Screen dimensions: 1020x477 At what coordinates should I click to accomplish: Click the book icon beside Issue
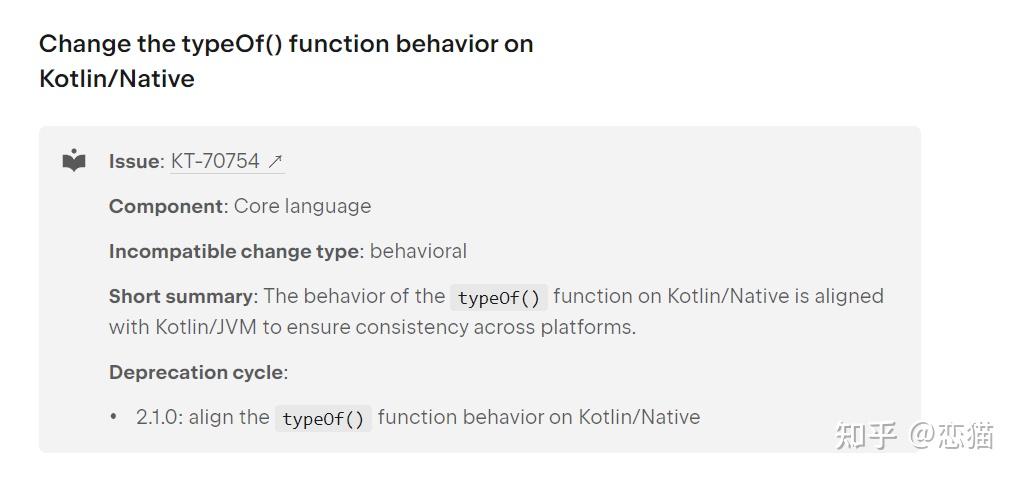pos(74,161)
